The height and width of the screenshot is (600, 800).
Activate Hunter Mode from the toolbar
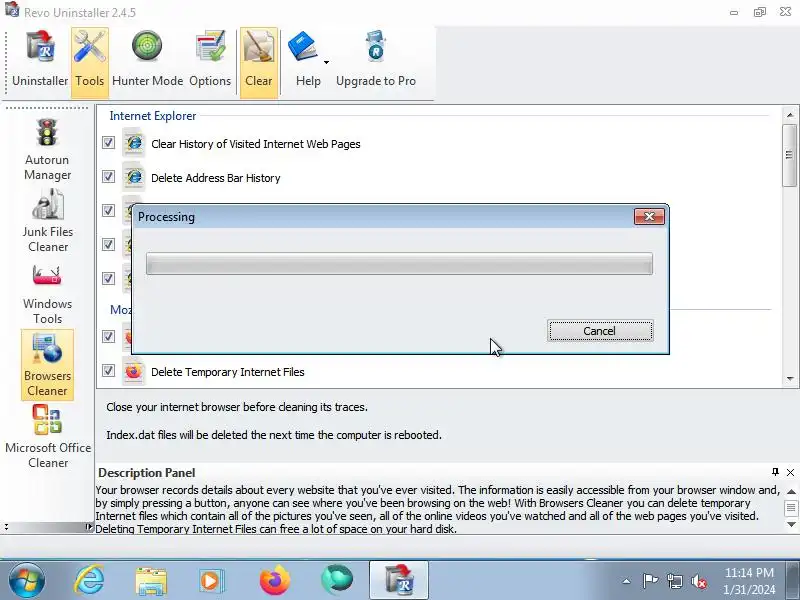147,62
